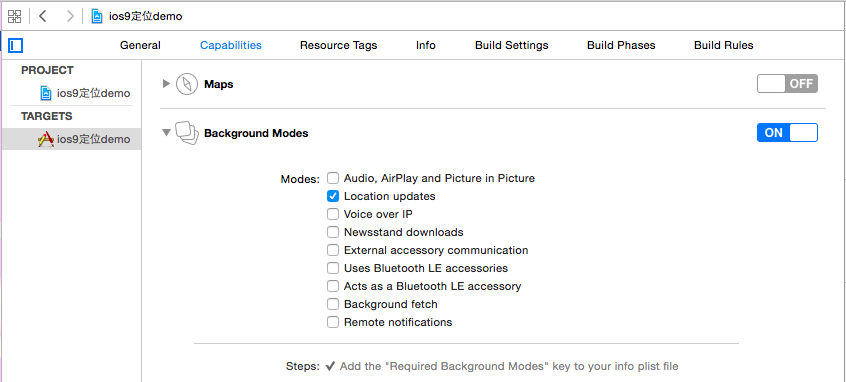Expand the Maps capability section

(166, 84)
